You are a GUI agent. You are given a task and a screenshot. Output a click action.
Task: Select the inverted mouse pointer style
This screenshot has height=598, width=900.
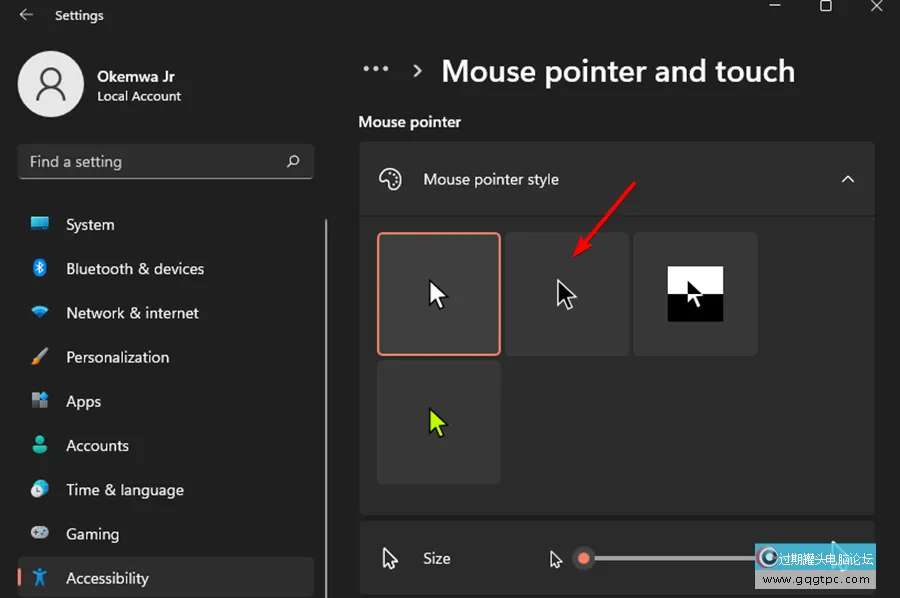(695, 294)
